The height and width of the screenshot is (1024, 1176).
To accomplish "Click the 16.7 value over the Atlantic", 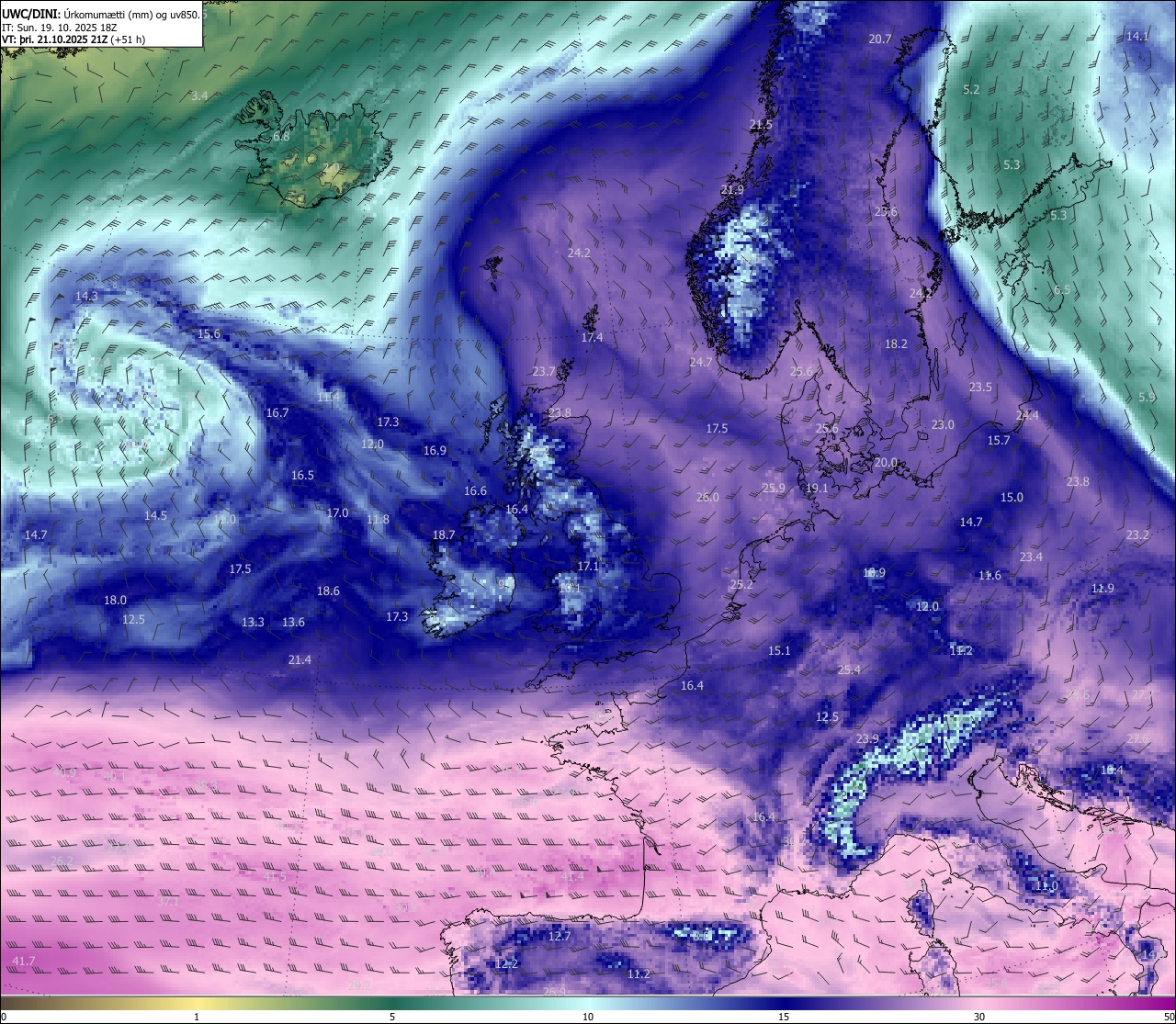I will [277, 412].
